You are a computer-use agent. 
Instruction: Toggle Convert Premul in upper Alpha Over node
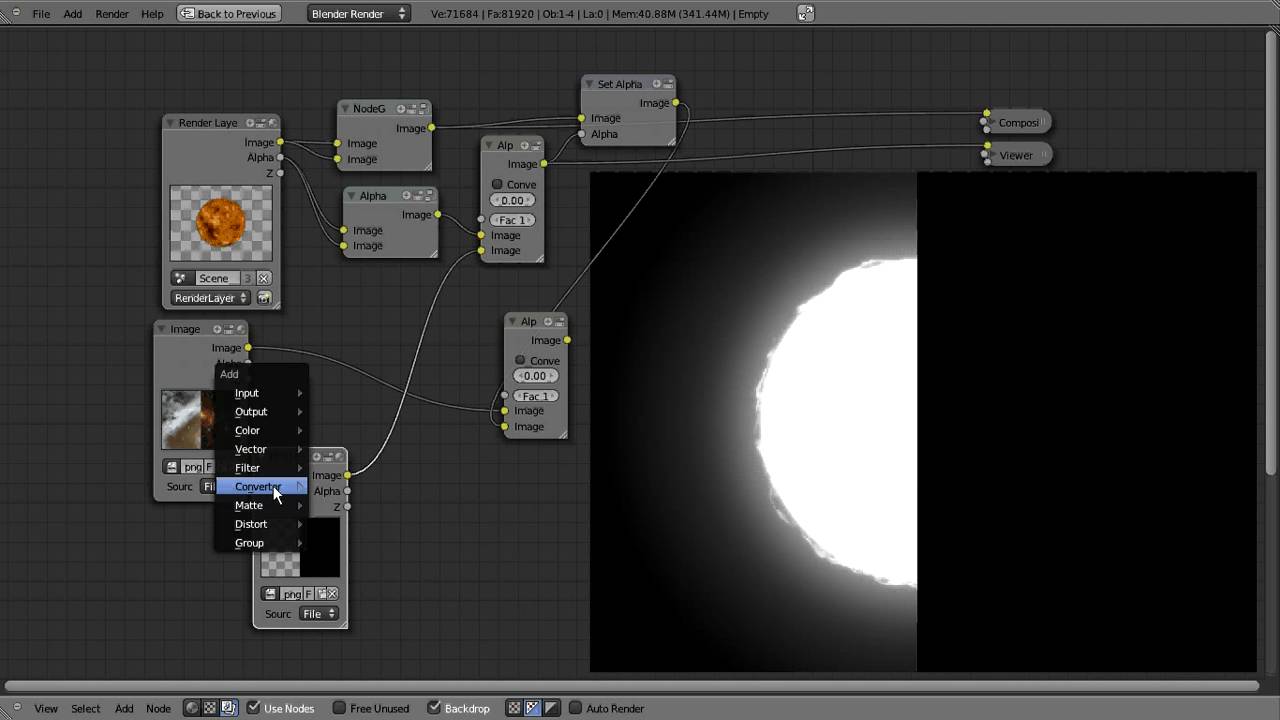tap(497, 184)
